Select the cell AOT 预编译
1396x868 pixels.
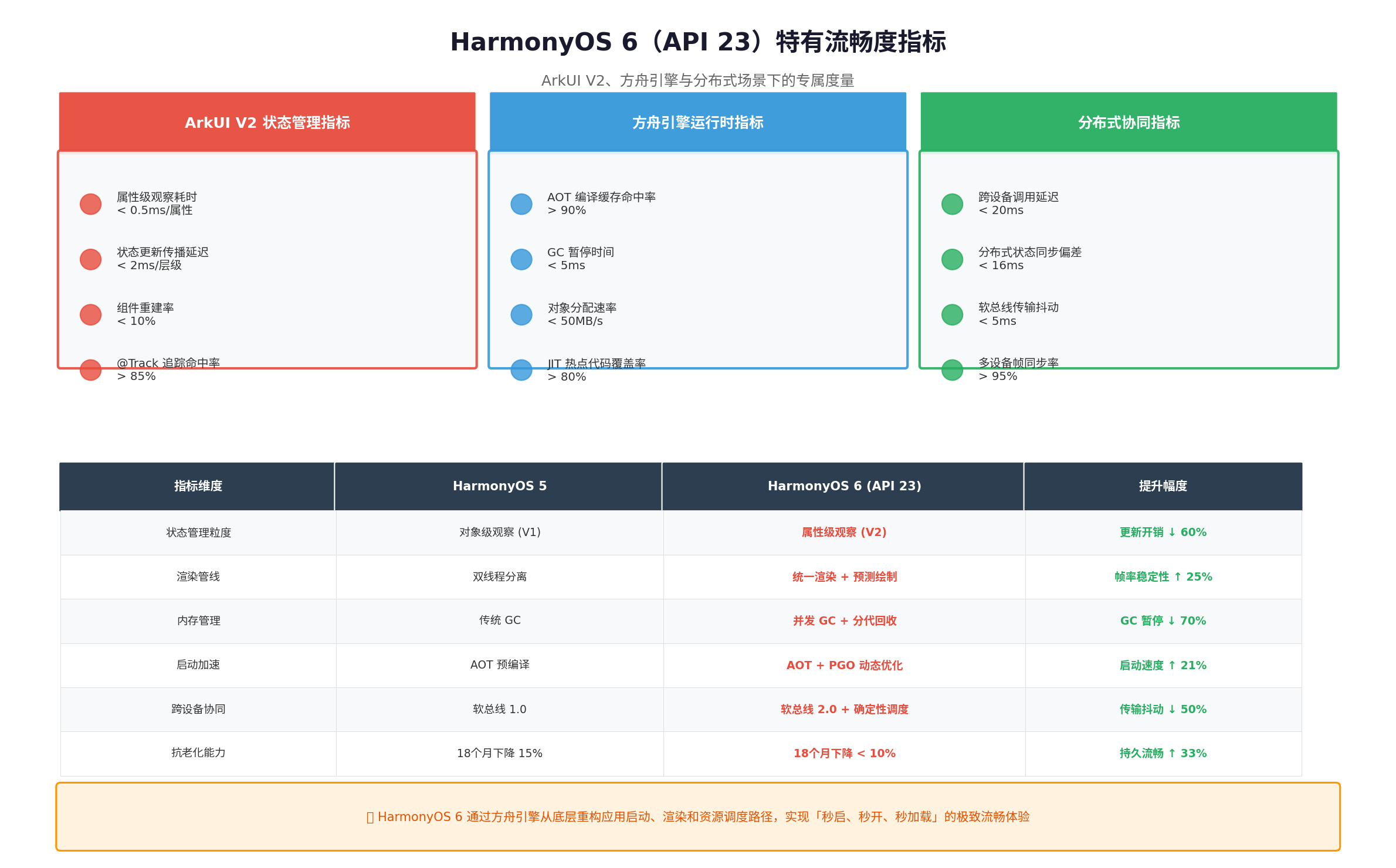coord(500,665)
